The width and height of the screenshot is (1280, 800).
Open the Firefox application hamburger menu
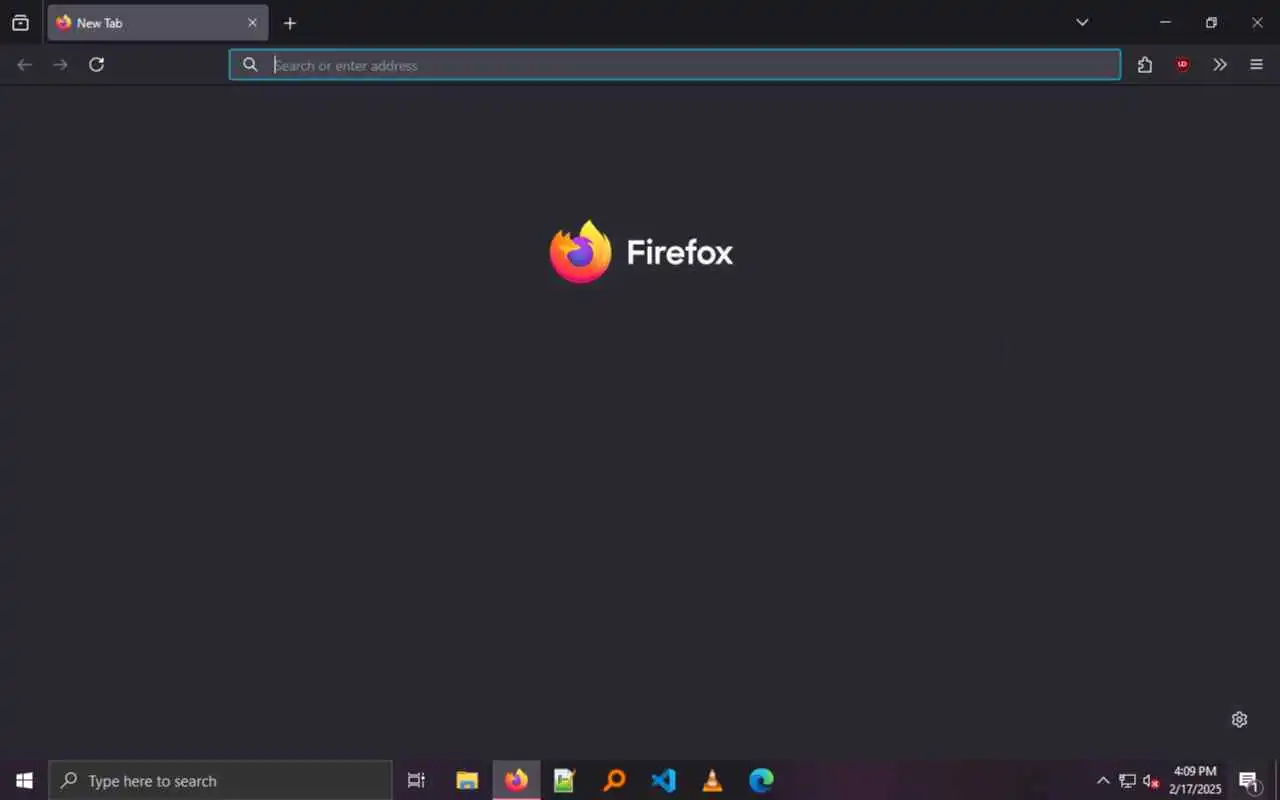1257,65
